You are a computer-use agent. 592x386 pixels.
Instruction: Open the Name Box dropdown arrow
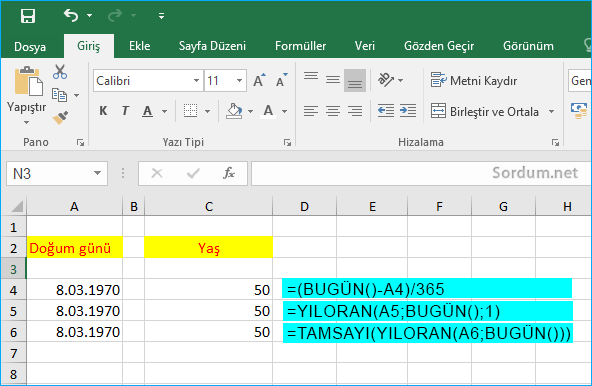(x=97, y=173)
